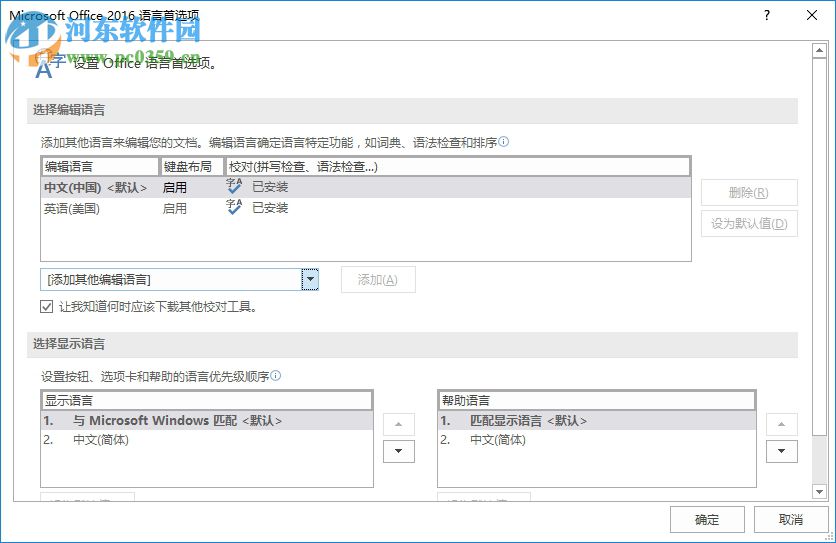
Task: Select the 英语(美国) editing language row
Action: pyautogui.click(x=366, y=208)
